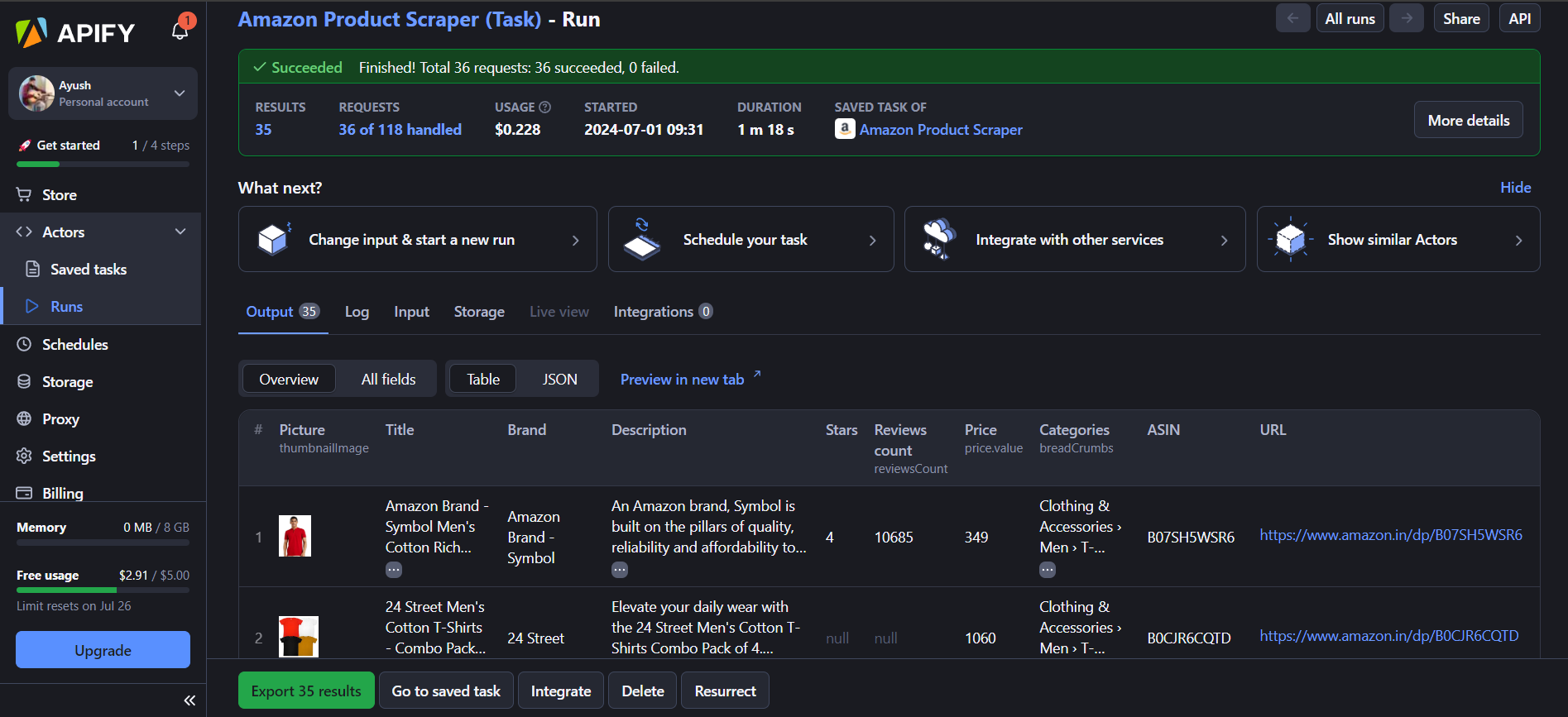Viewport: 1568px width, 717px height.
Task: Open the B07SH5WSR6 Amazon URL
Action: point(1390,535)
